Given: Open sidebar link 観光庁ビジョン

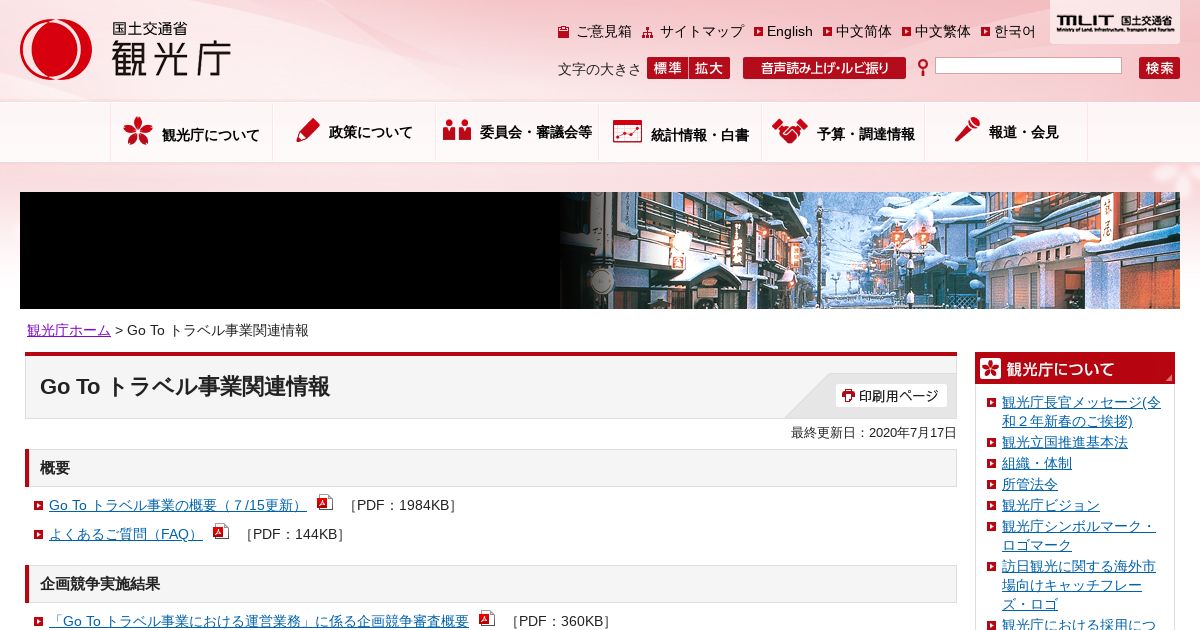Looking at the screenshot, I should point(1051,505).
